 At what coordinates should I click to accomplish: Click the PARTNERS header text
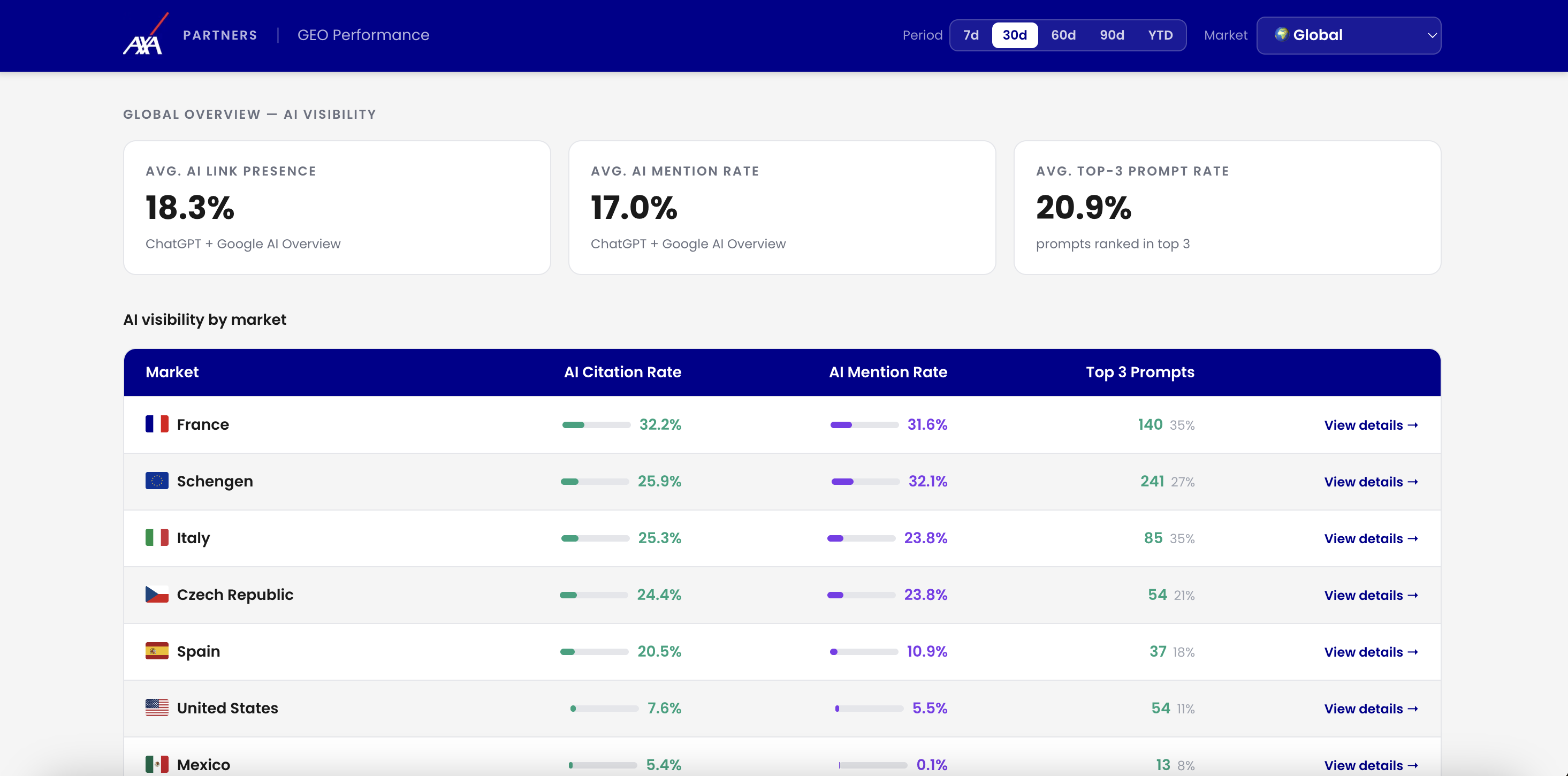pos(220,35)
